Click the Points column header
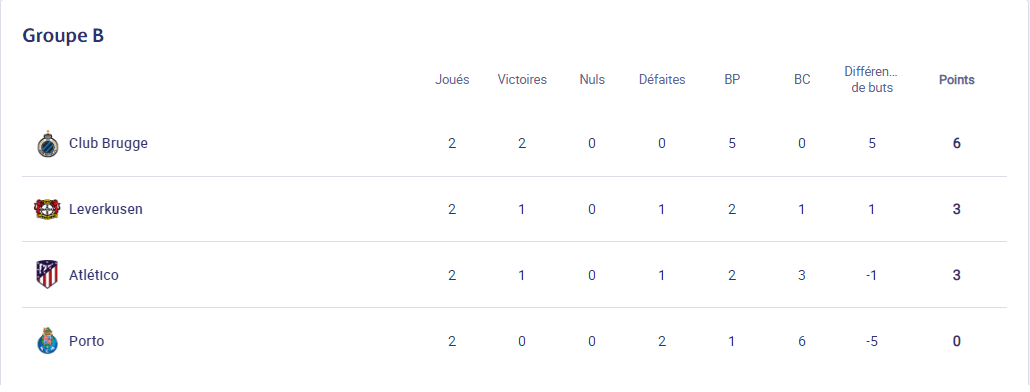The height and width of the screenshot is (392, 1030). click(x=956, y=79)
